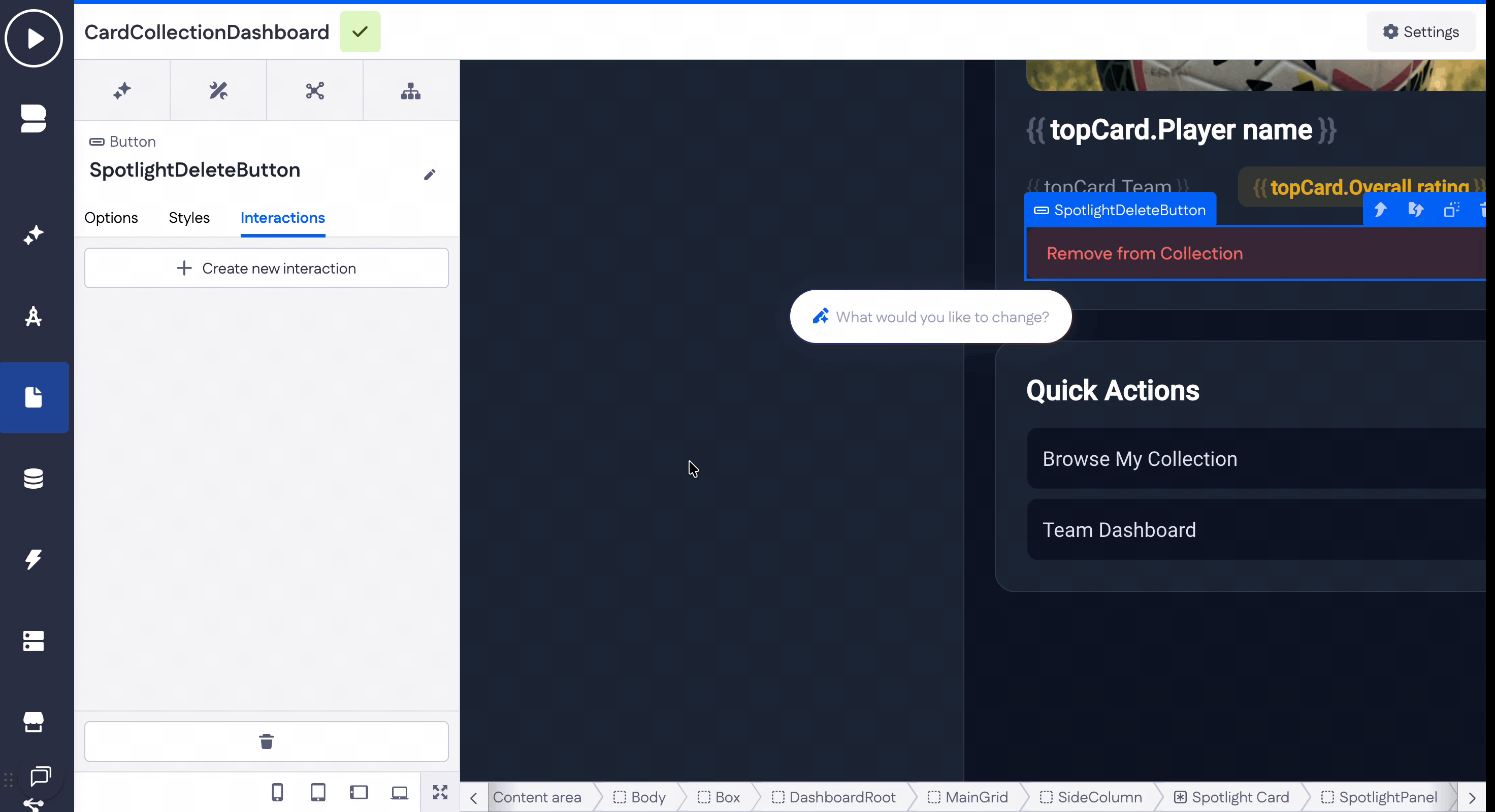Image resolution: width=1495 pixels, height=812 pixels.
Task: Select the laptop viewport icon
Action: (x=399, y=793)
